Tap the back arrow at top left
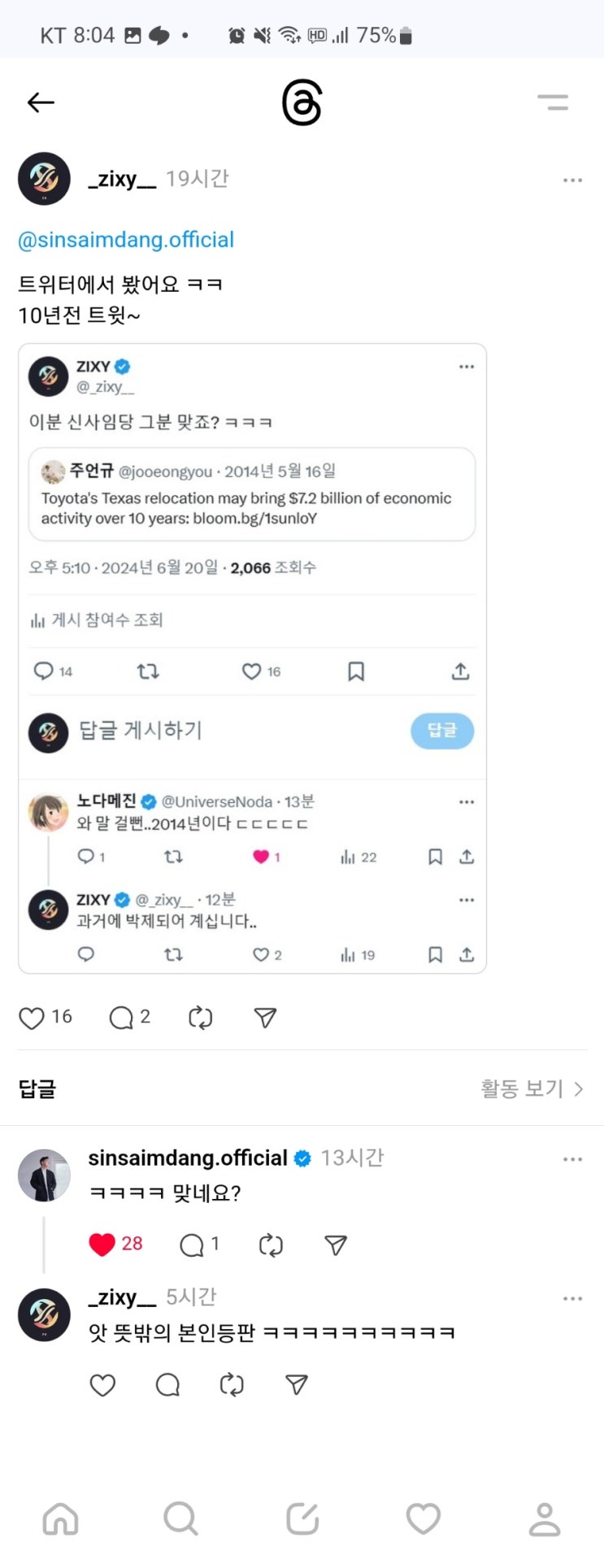604x1568 pixels. (x=41, y=102)
